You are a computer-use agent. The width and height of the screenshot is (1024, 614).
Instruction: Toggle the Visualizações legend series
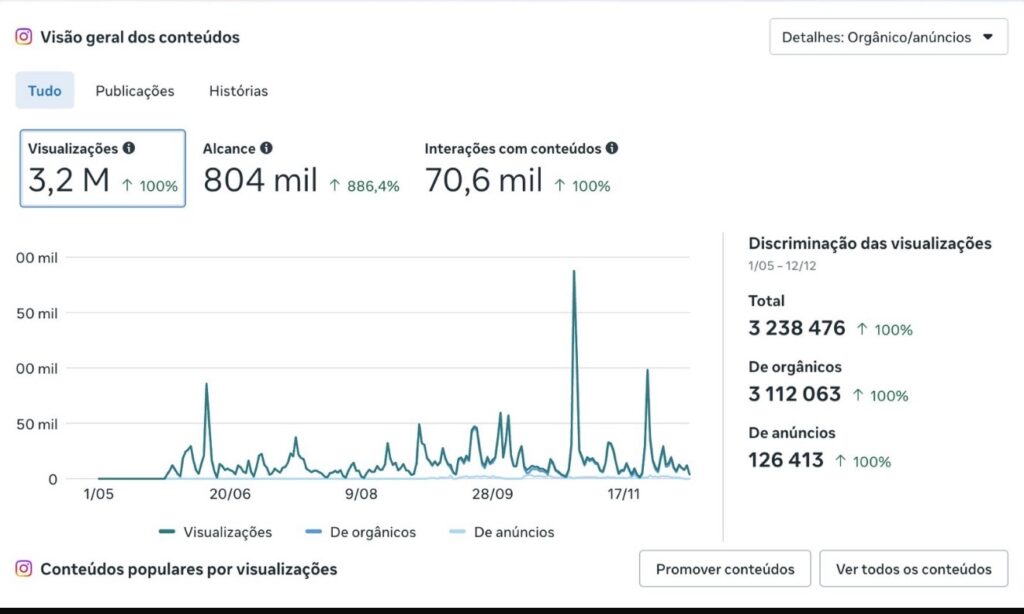(215, 532)
